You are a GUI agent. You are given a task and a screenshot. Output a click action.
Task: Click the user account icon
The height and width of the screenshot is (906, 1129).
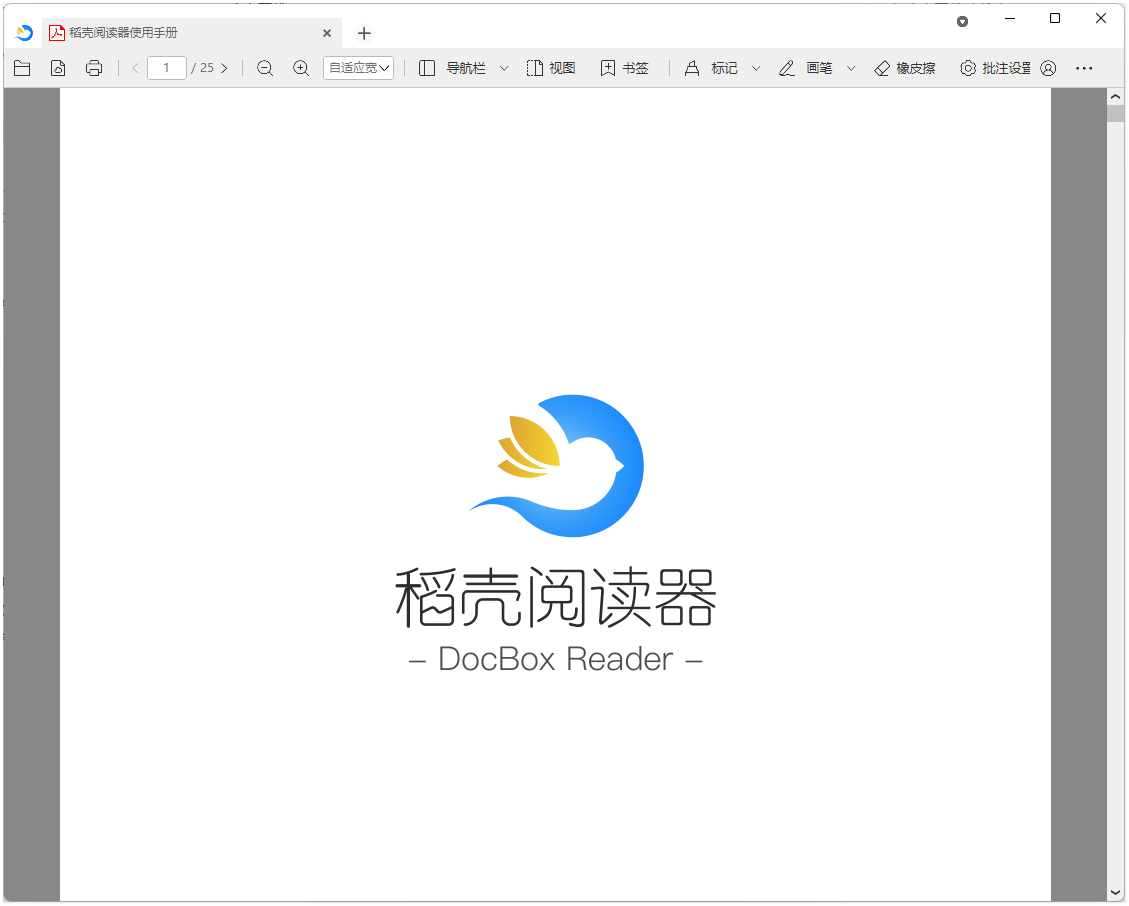click(1048, 68)
